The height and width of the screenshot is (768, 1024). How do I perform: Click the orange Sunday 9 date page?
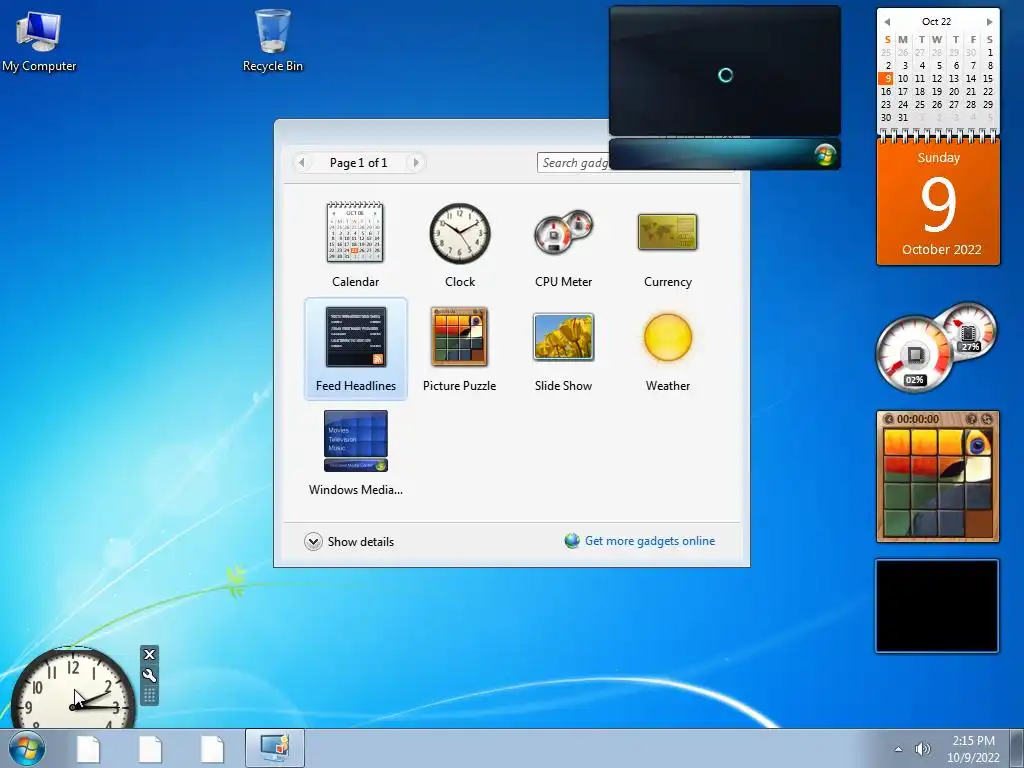click(x=938, y=203)
